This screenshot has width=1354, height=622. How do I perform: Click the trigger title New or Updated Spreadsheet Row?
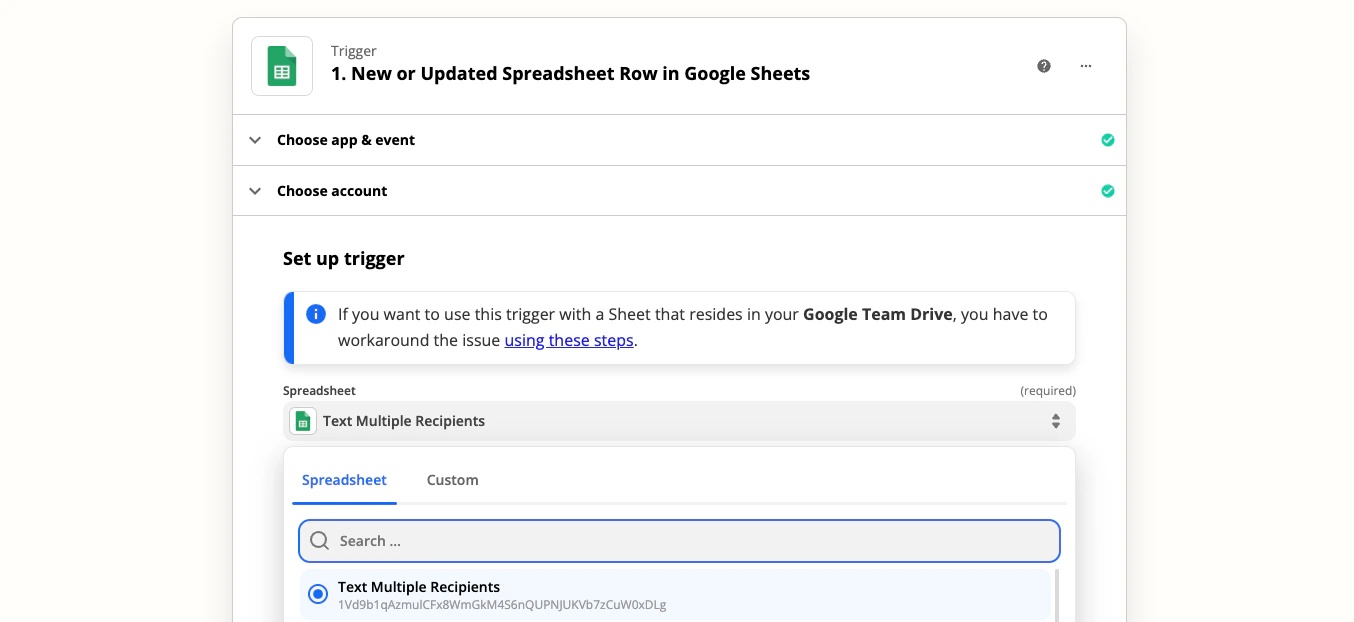[x=570, y=73]
